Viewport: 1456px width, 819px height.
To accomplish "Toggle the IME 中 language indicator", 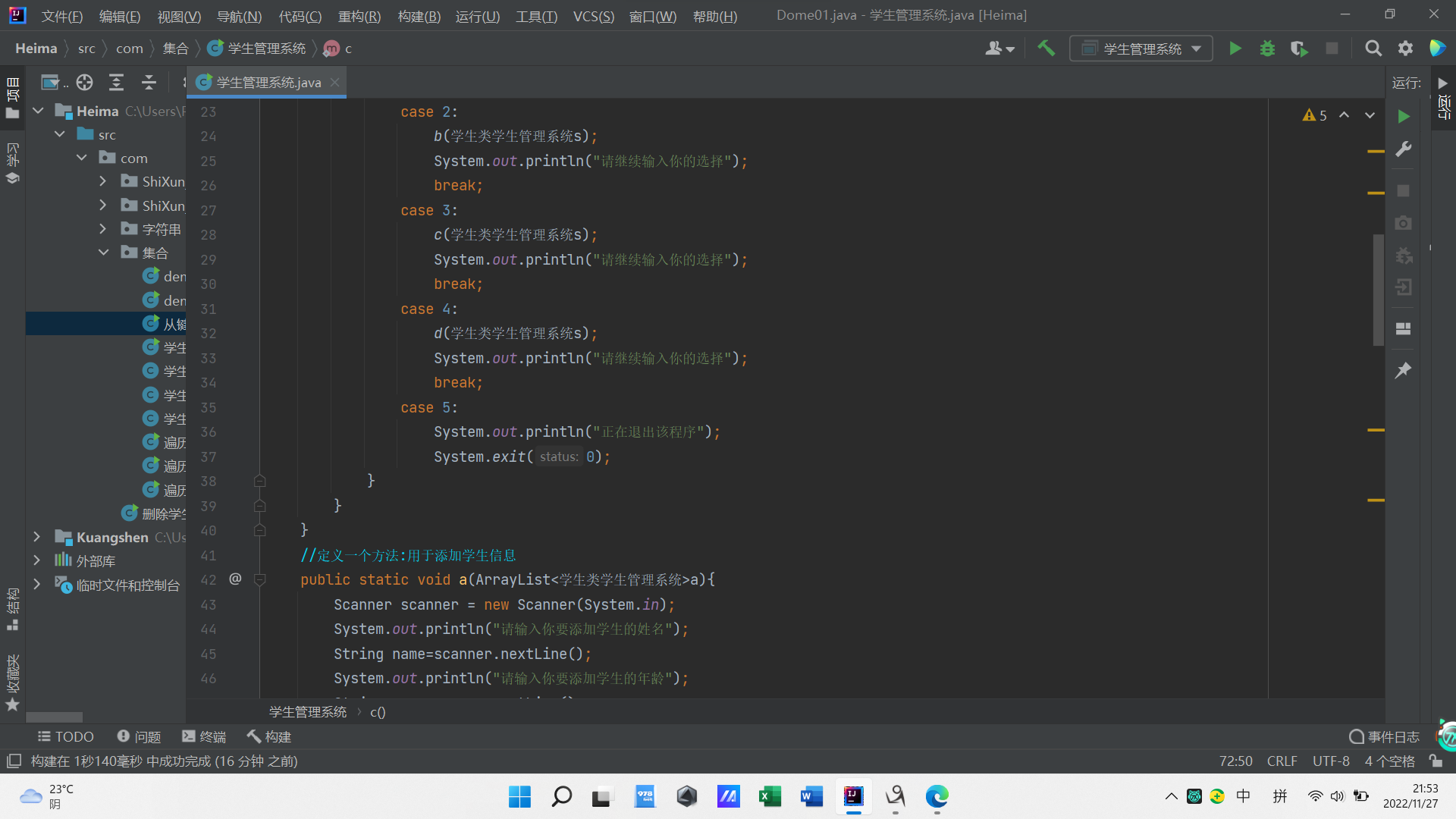I will pyautogui.click(x=1243, y=795).
